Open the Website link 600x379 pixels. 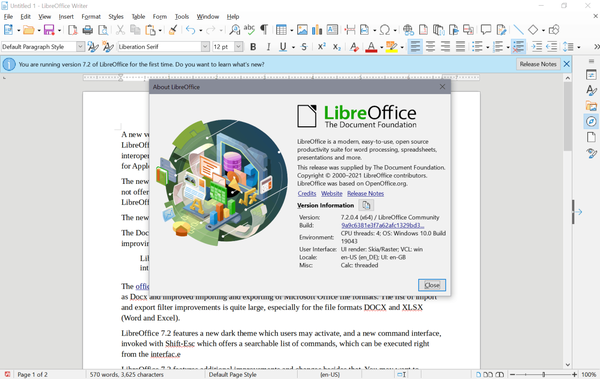(332, 194)
